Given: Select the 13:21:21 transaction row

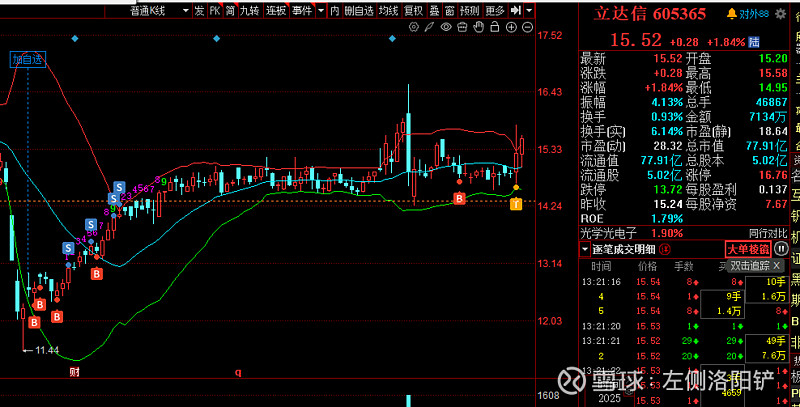Looking at the screenshot, I should click(x=684, y=341).
